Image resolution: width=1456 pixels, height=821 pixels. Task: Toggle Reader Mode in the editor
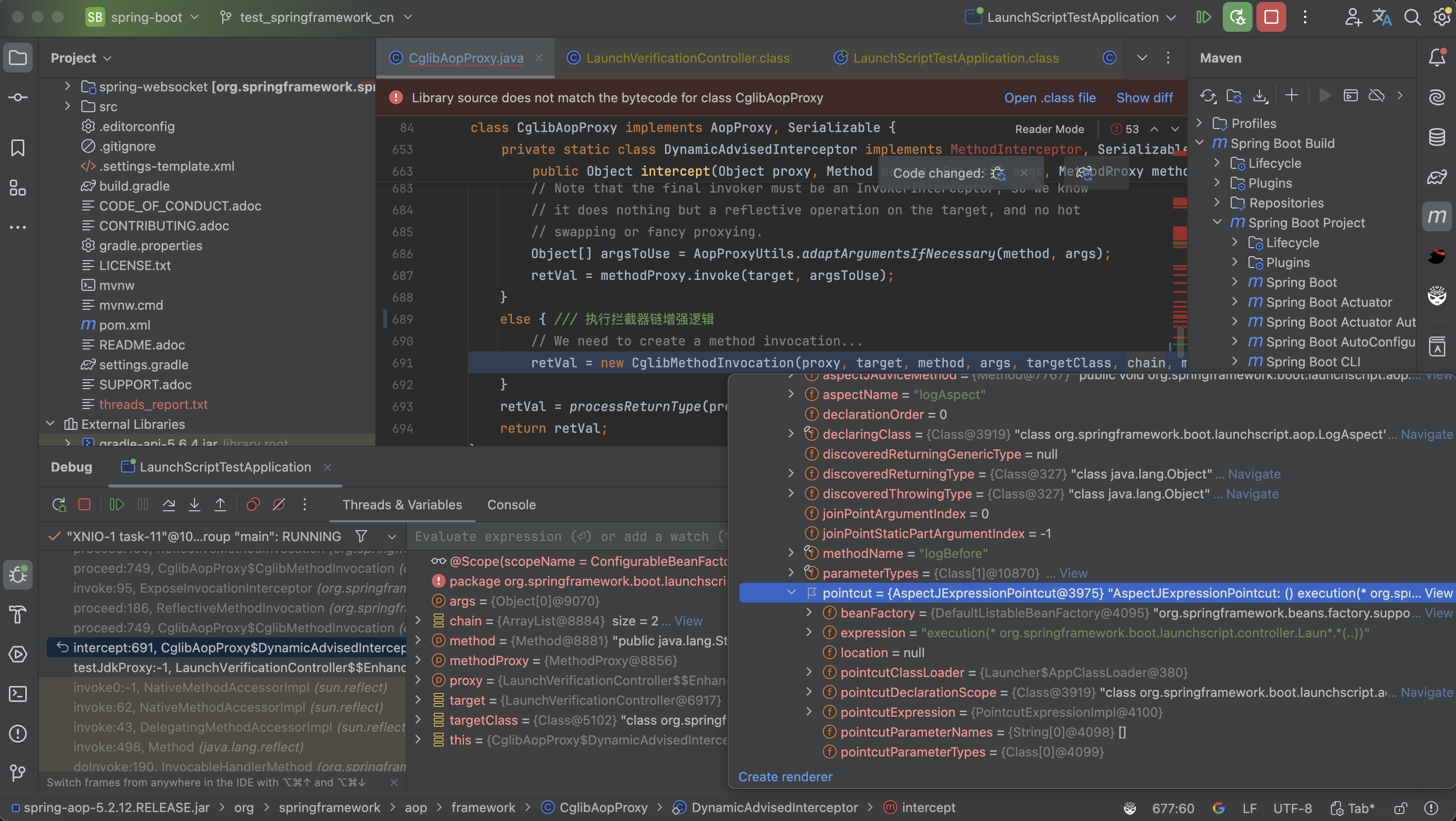(x=1049, y=129)
